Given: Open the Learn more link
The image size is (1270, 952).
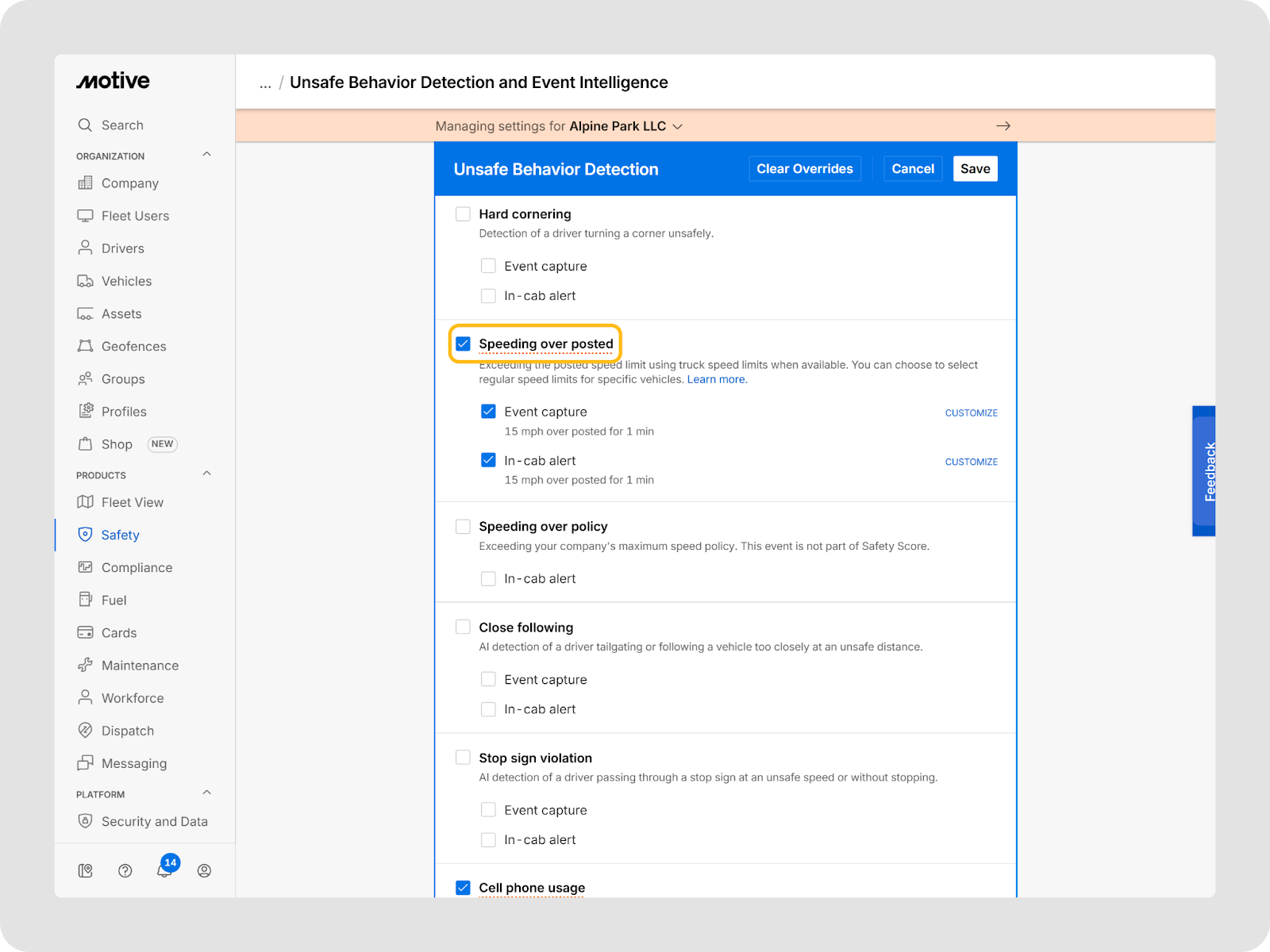Looking at the screenshot, I should [717, 379].
